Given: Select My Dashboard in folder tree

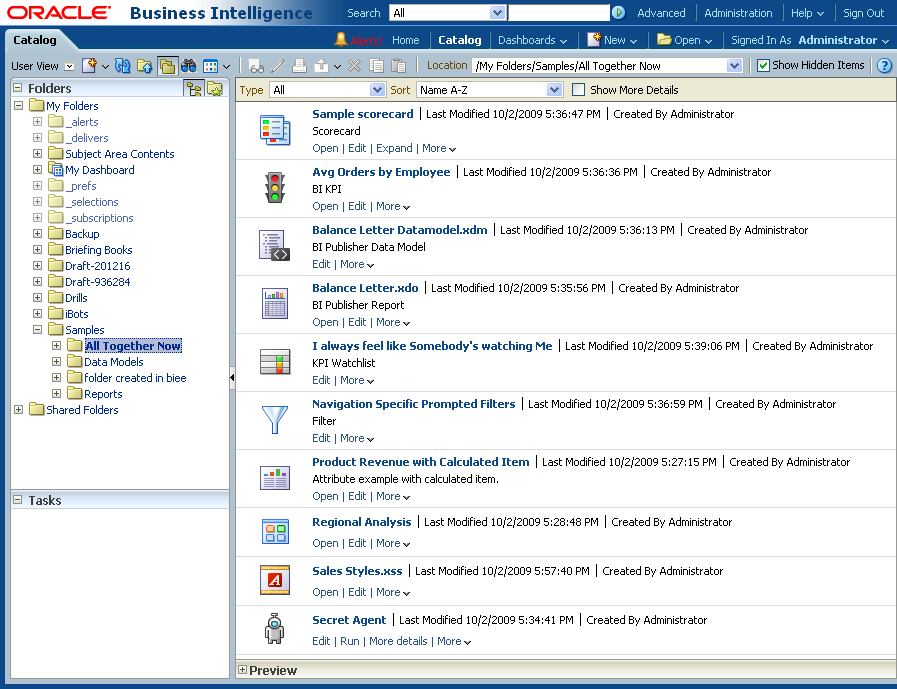Looking at the screenshot, I should coord(100,170).
